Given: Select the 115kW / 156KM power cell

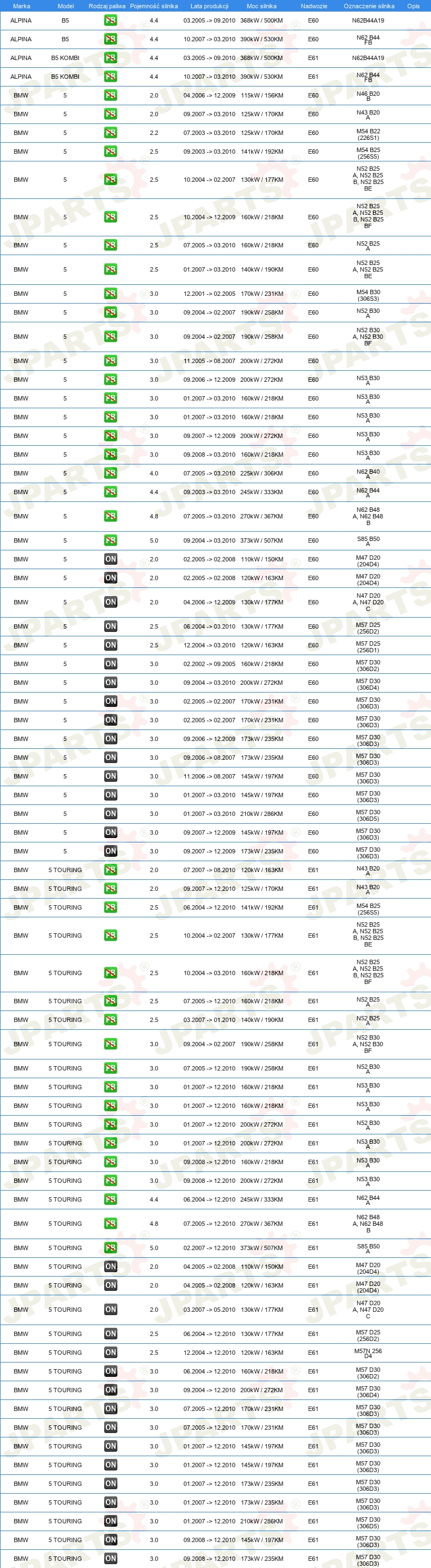Looking at the screenshot, I should click(262, 95).
